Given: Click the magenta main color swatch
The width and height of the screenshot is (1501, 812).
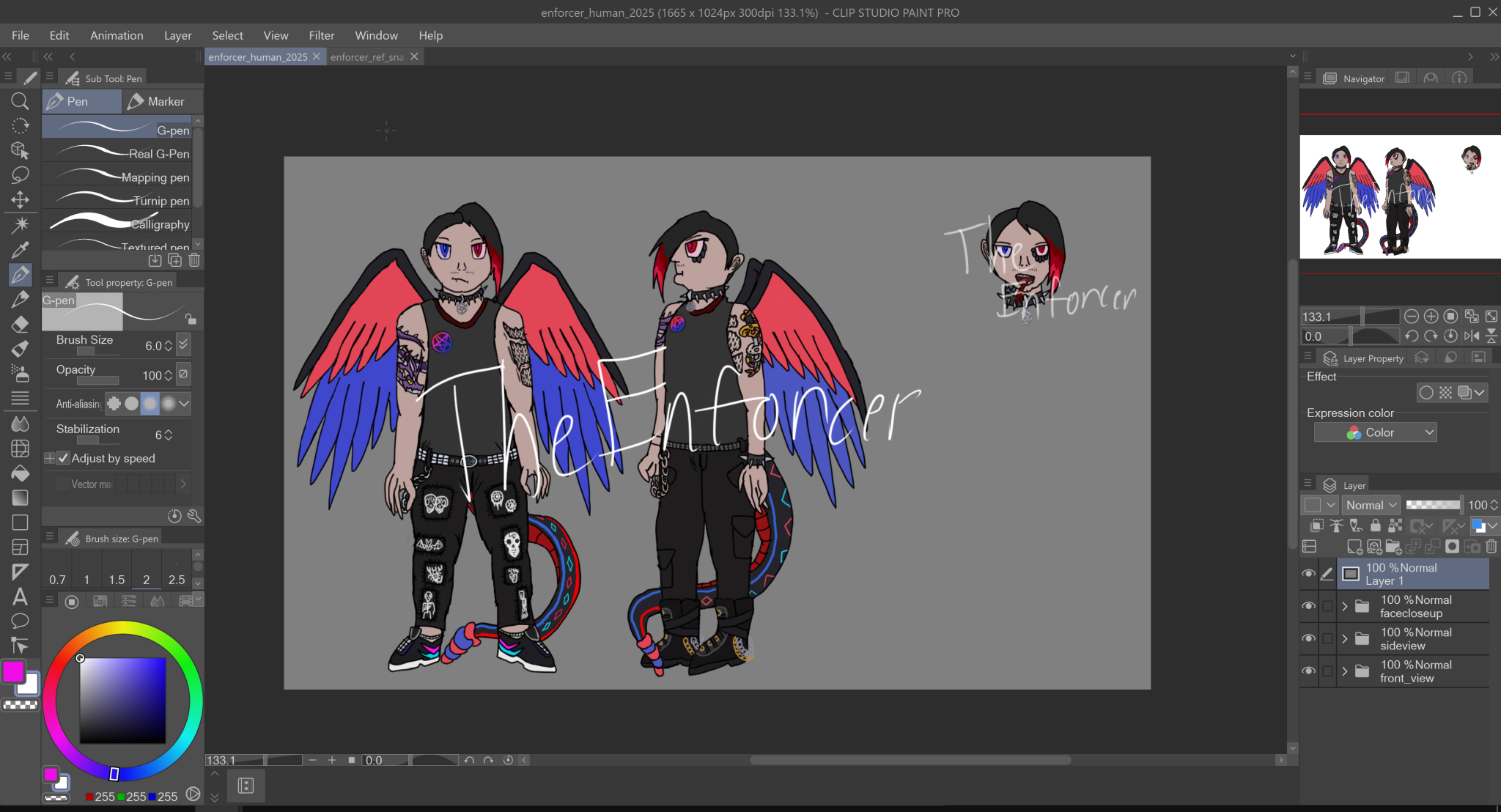Looking at the screenshot, I should click(12, 671).
